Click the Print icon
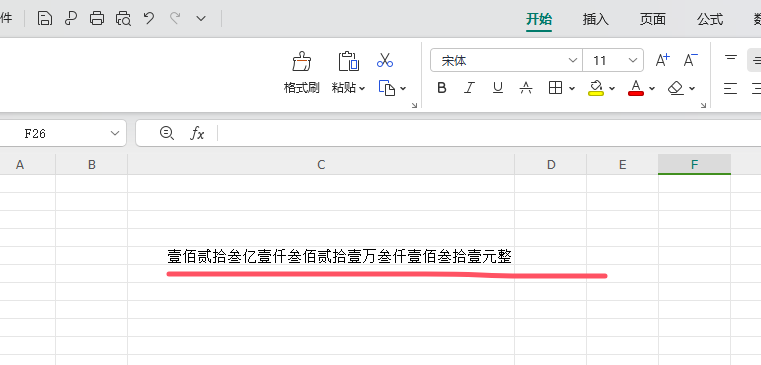This screenshot has height=365, width=761. tap(97, 19)
